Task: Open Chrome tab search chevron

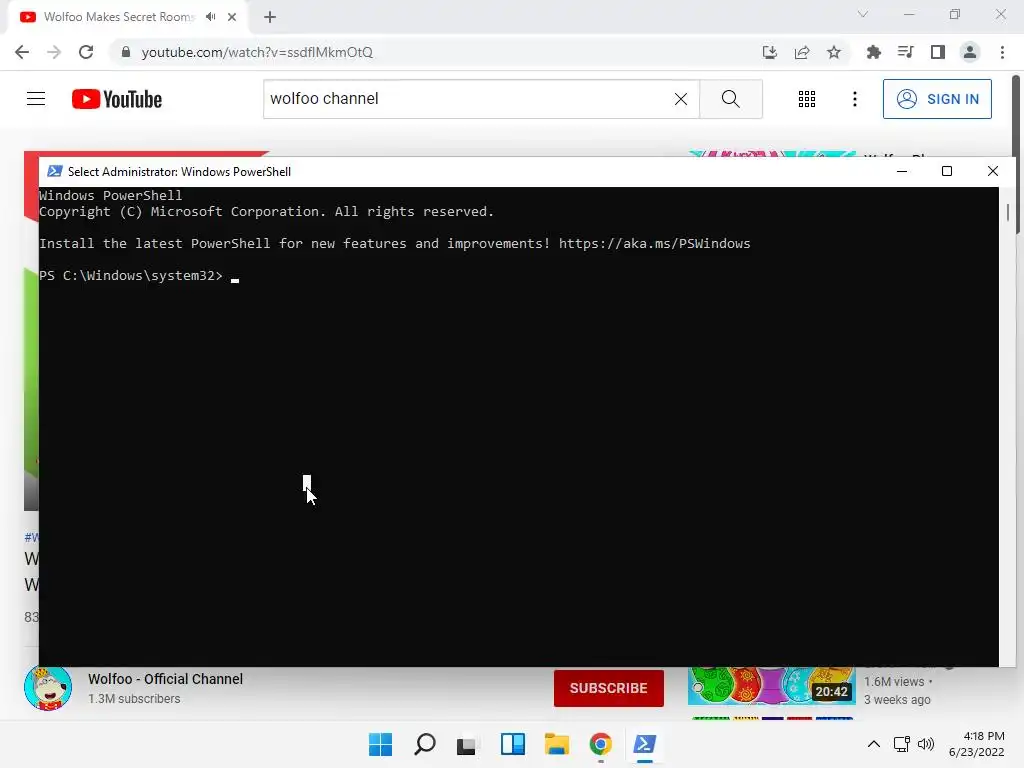Action: point(863,14)
